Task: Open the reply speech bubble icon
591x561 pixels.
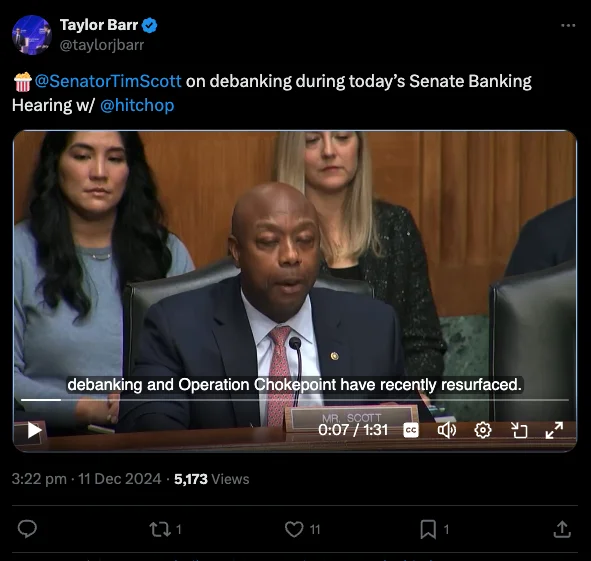Action: (x=28, y=529)
